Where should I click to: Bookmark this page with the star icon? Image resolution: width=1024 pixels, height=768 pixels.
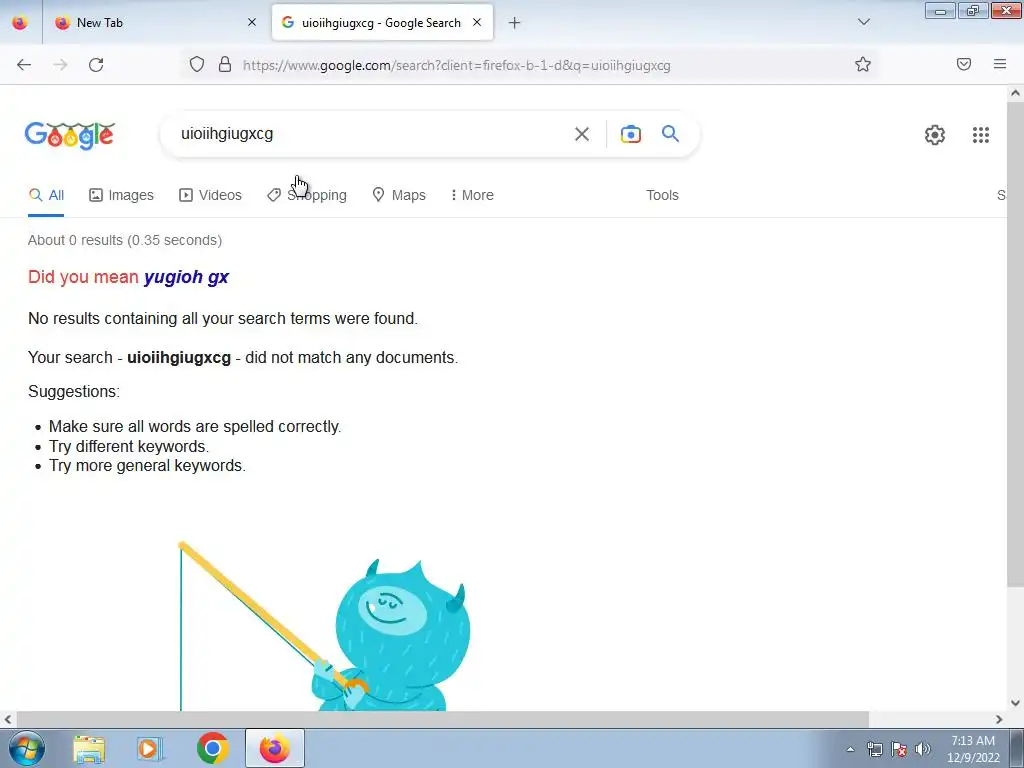[x=863, y=64]
